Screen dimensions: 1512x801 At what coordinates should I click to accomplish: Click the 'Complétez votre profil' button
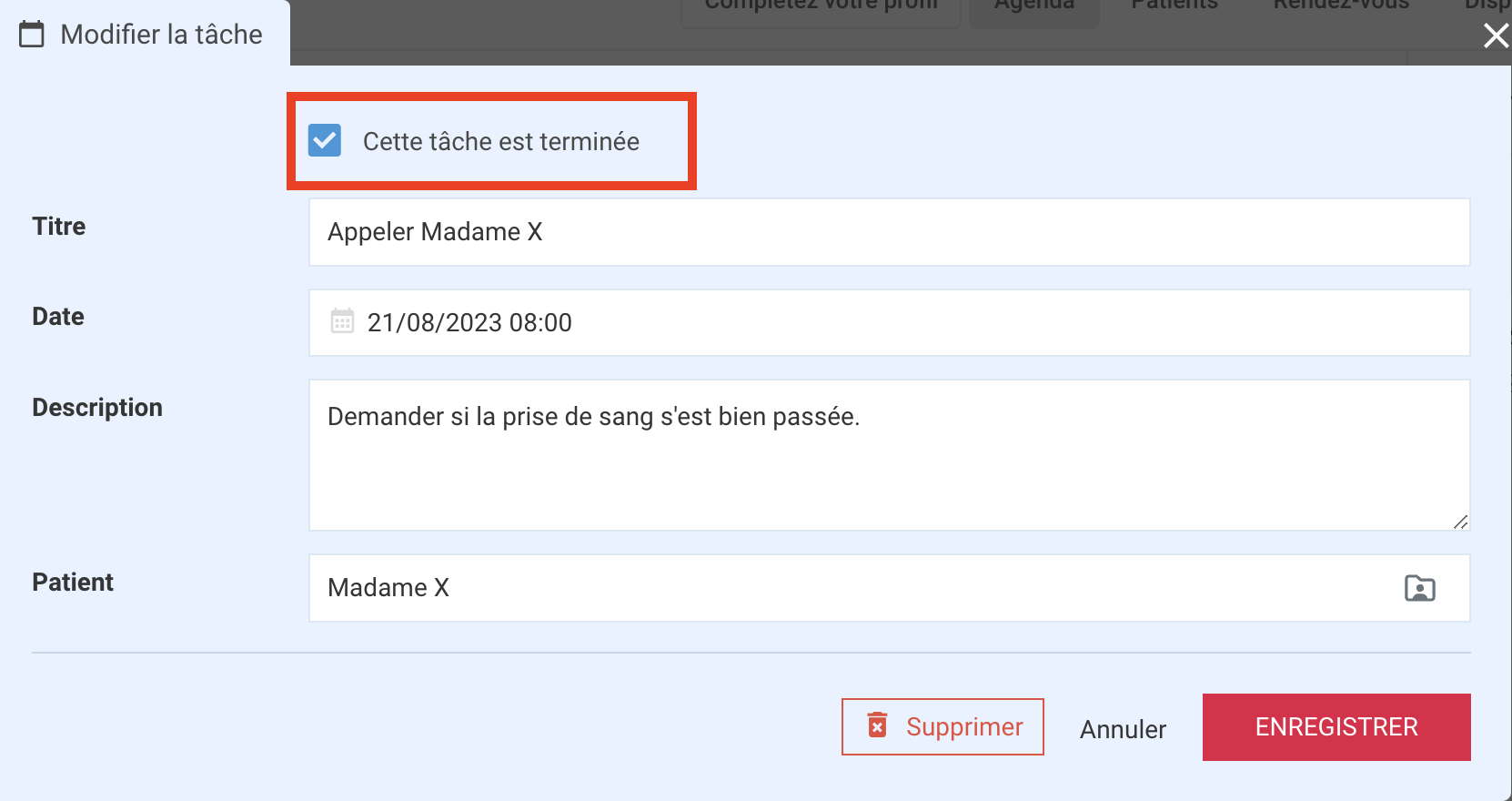821,7
